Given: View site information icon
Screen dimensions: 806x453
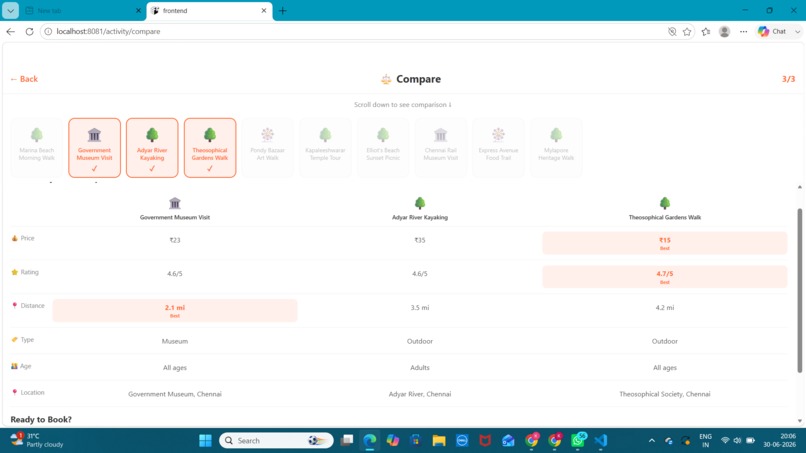Looking at the screenshot, I should pos(48,31).
